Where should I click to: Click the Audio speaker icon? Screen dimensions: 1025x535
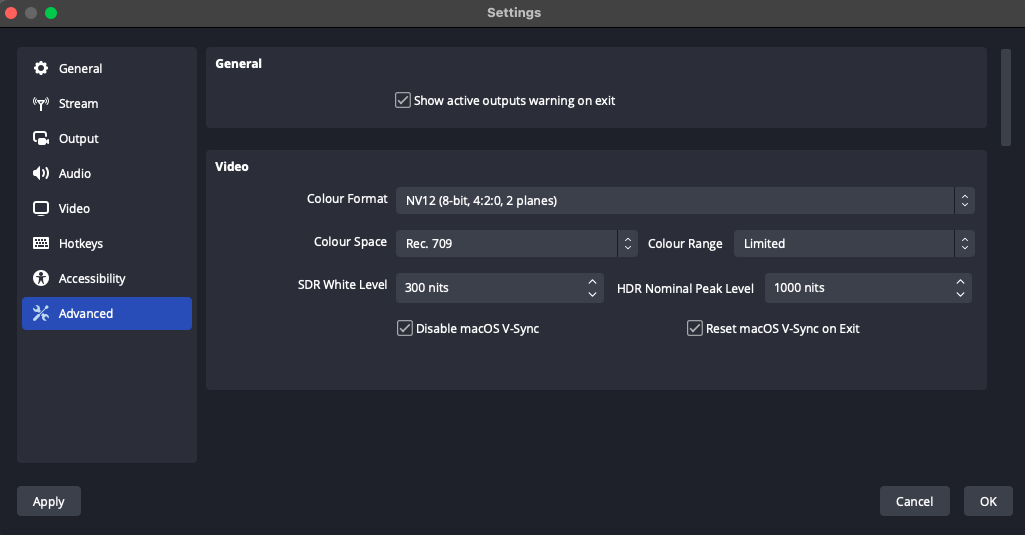tap(41, 174)
